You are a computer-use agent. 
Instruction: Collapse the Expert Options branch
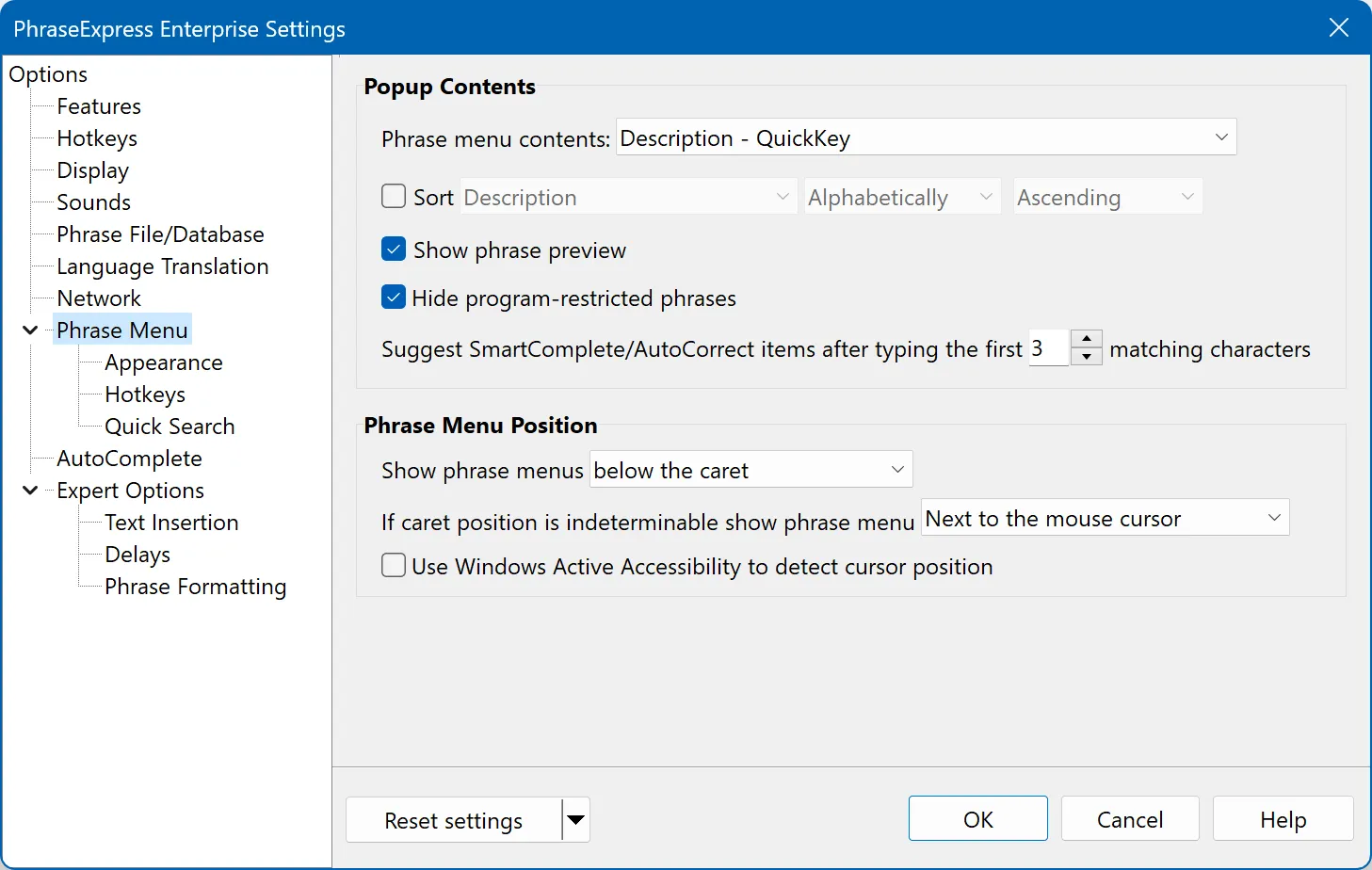[x=29, y=490]
